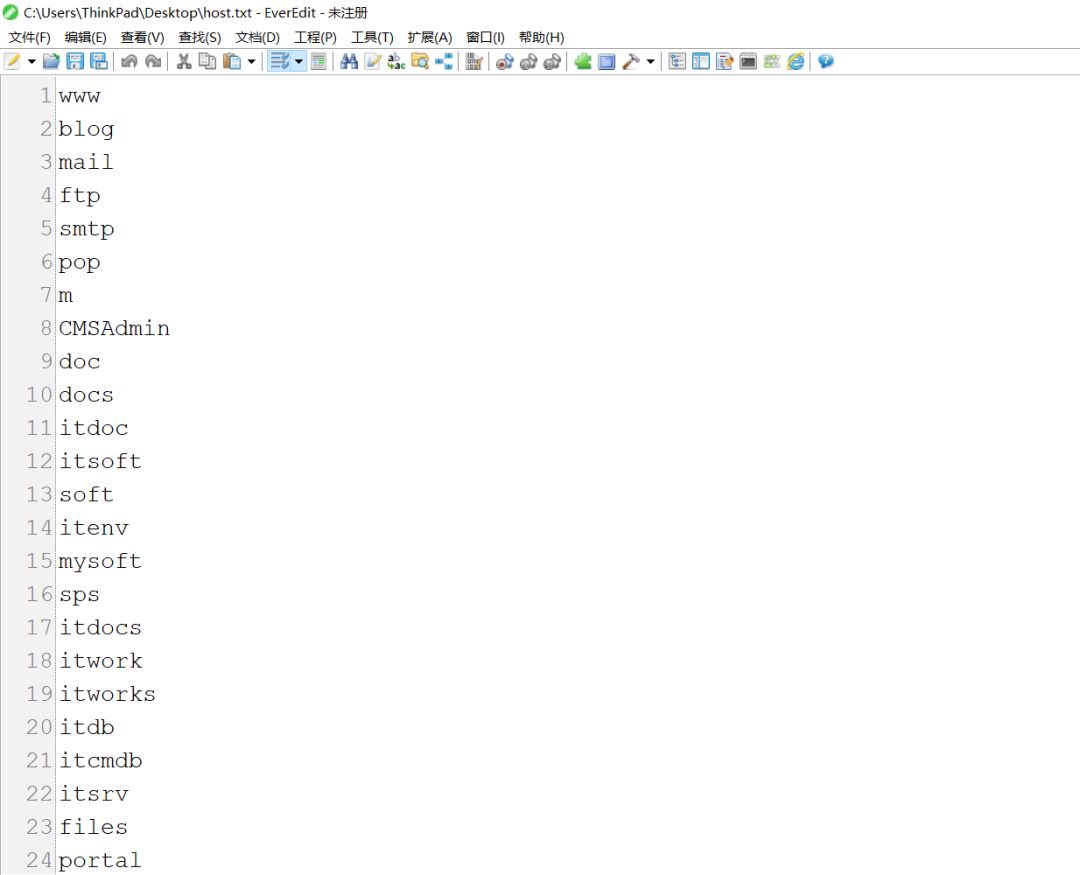Click the New file pencil icon

(x=12, y=61)
